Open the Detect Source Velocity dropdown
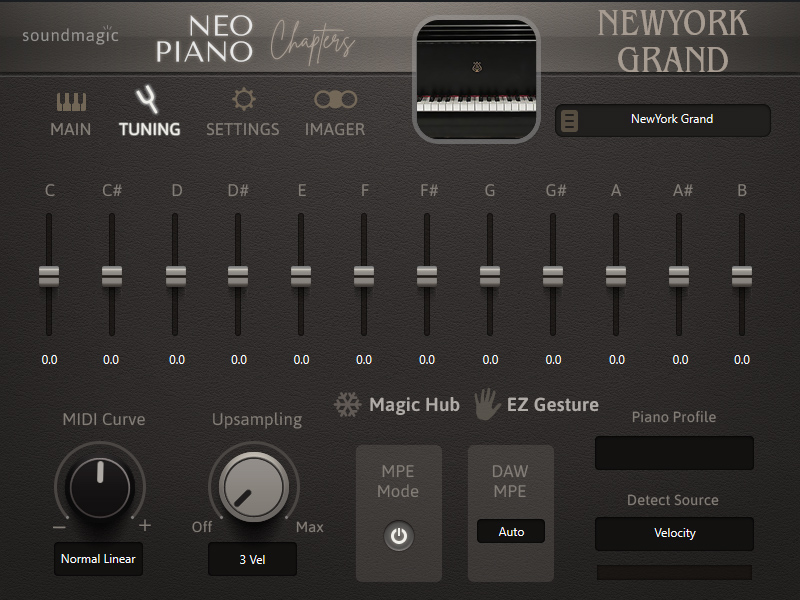The height and width of the screenshot is (600, 800). (x=674, y=533)
